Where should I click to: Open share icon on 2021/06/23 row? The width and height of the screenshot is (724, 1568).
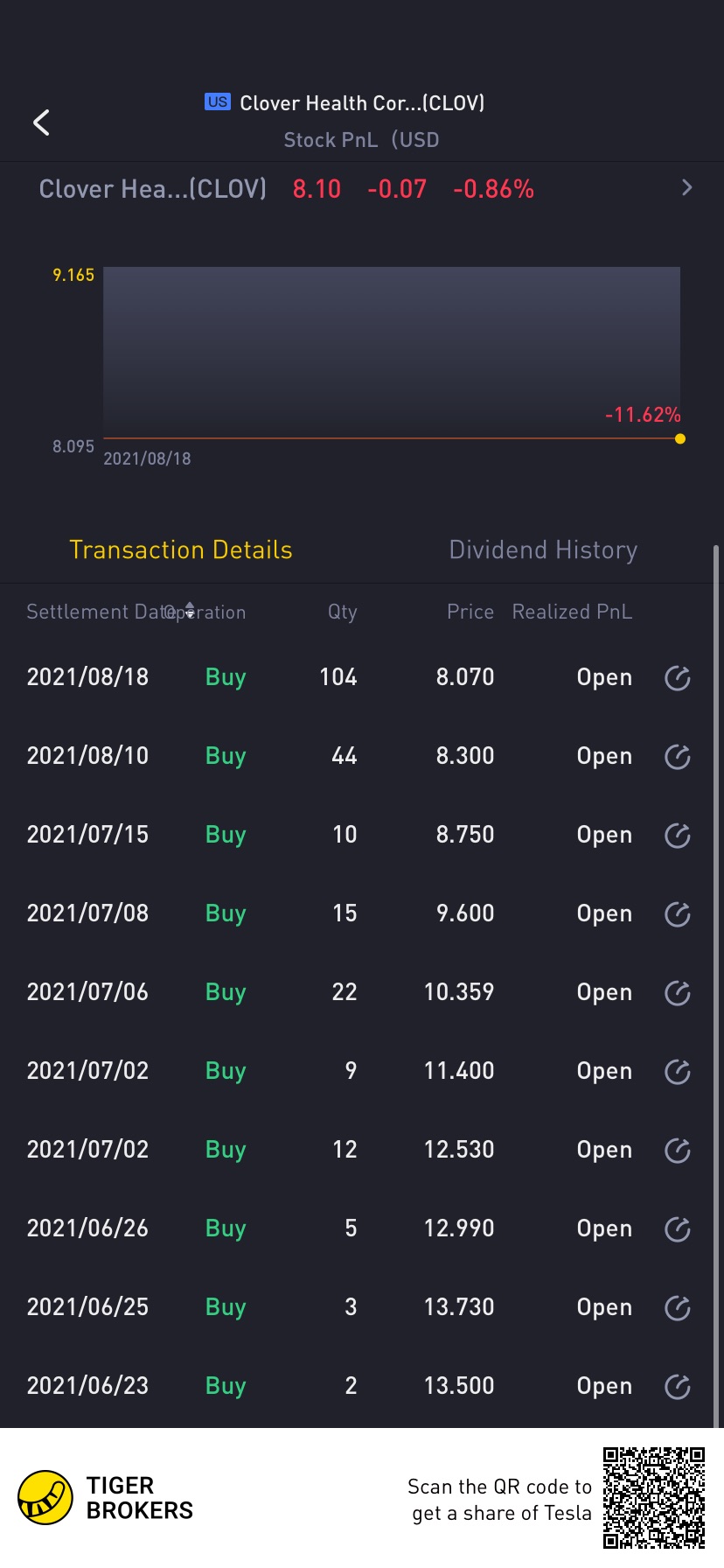(x=678, y=1387)
